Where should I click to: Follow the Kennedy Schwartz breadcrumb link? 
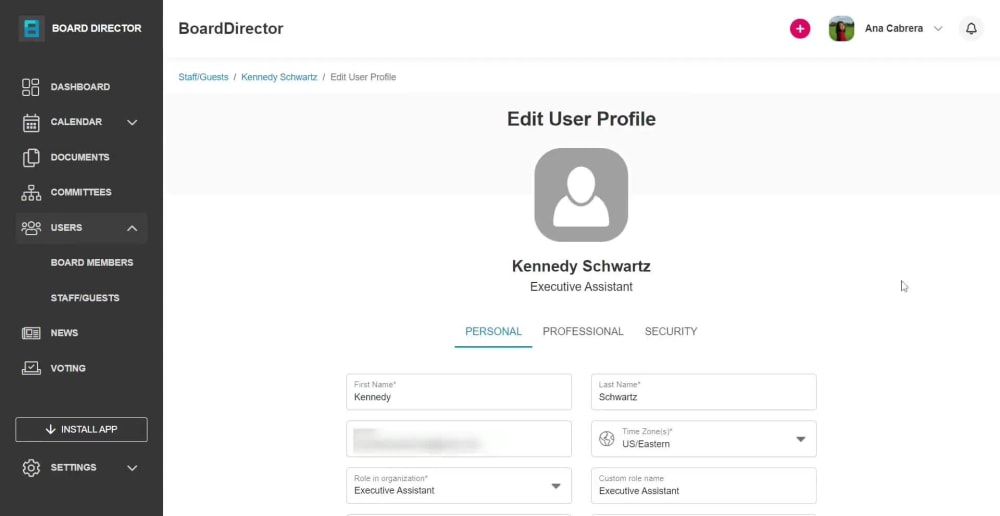279,77
